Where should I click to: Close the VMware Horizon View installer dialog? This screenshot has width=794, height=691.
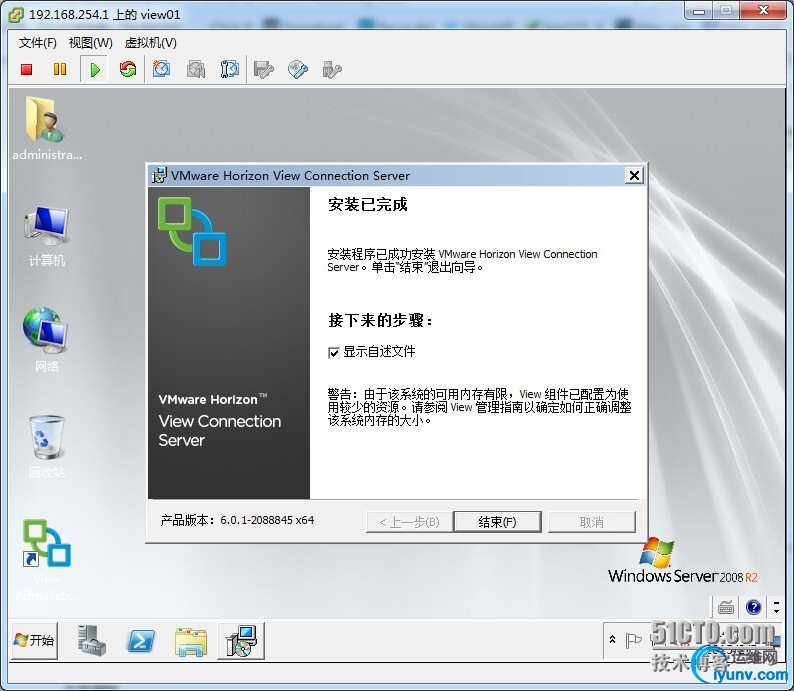pyautogui.click(x=634, y=176)
